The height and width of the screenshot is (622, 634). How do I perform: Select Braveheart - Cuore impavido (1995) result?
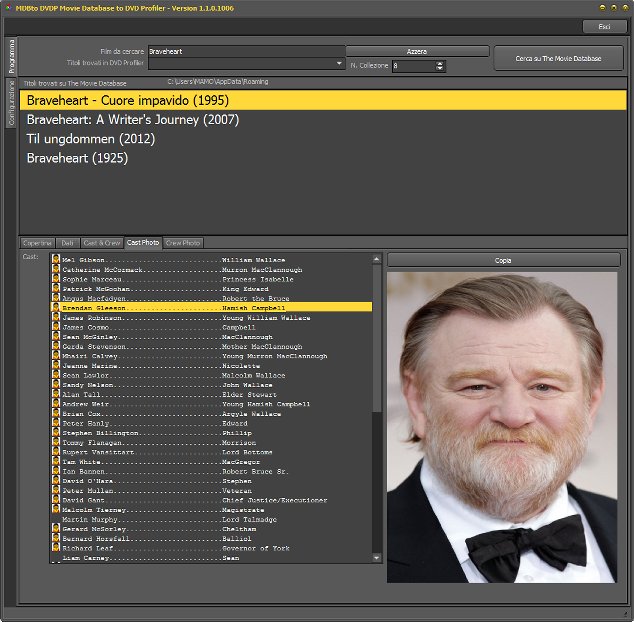pos(323,100)
